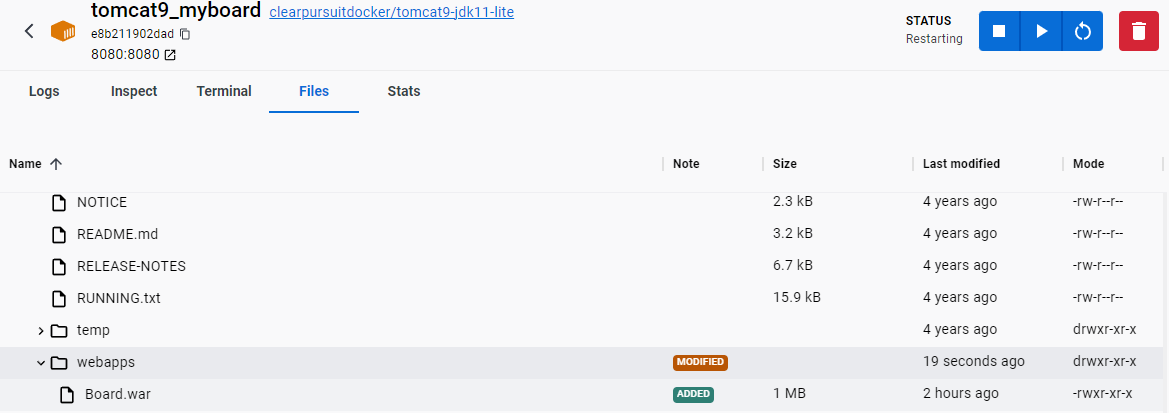This screenshot has width=1169, height=413.
Task: Start the container with the play button
Action: click(x=1042, y=31)
